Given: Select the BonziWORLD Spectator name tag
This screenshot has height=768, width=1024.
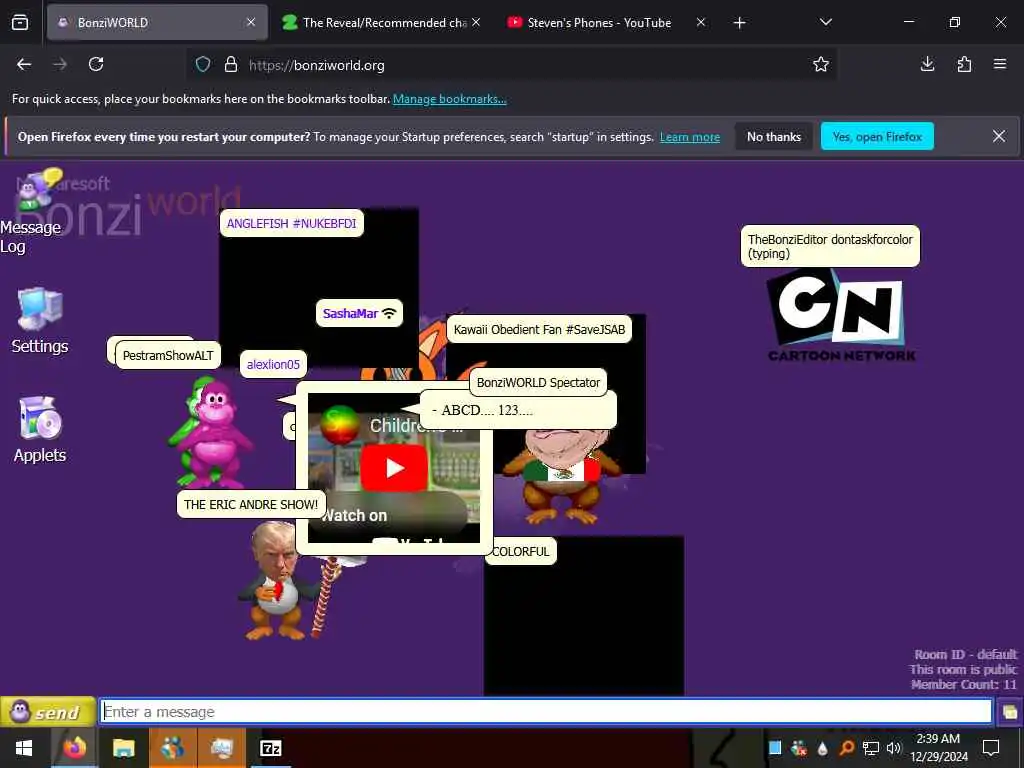Looking at the screenshot, I should pyautogui.click(x=538, y=383).
